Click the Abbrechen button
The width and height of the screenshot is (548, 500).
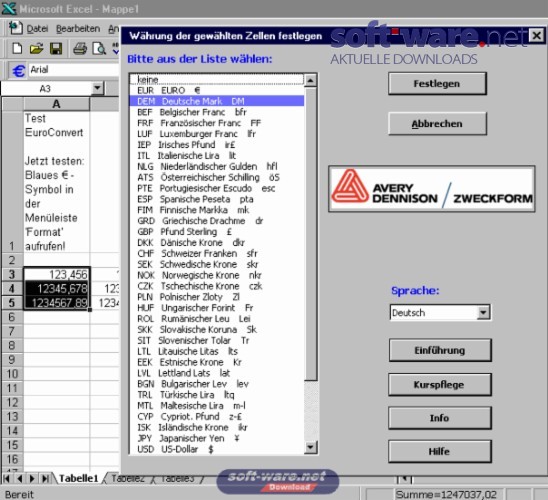(x=437, y=124)
